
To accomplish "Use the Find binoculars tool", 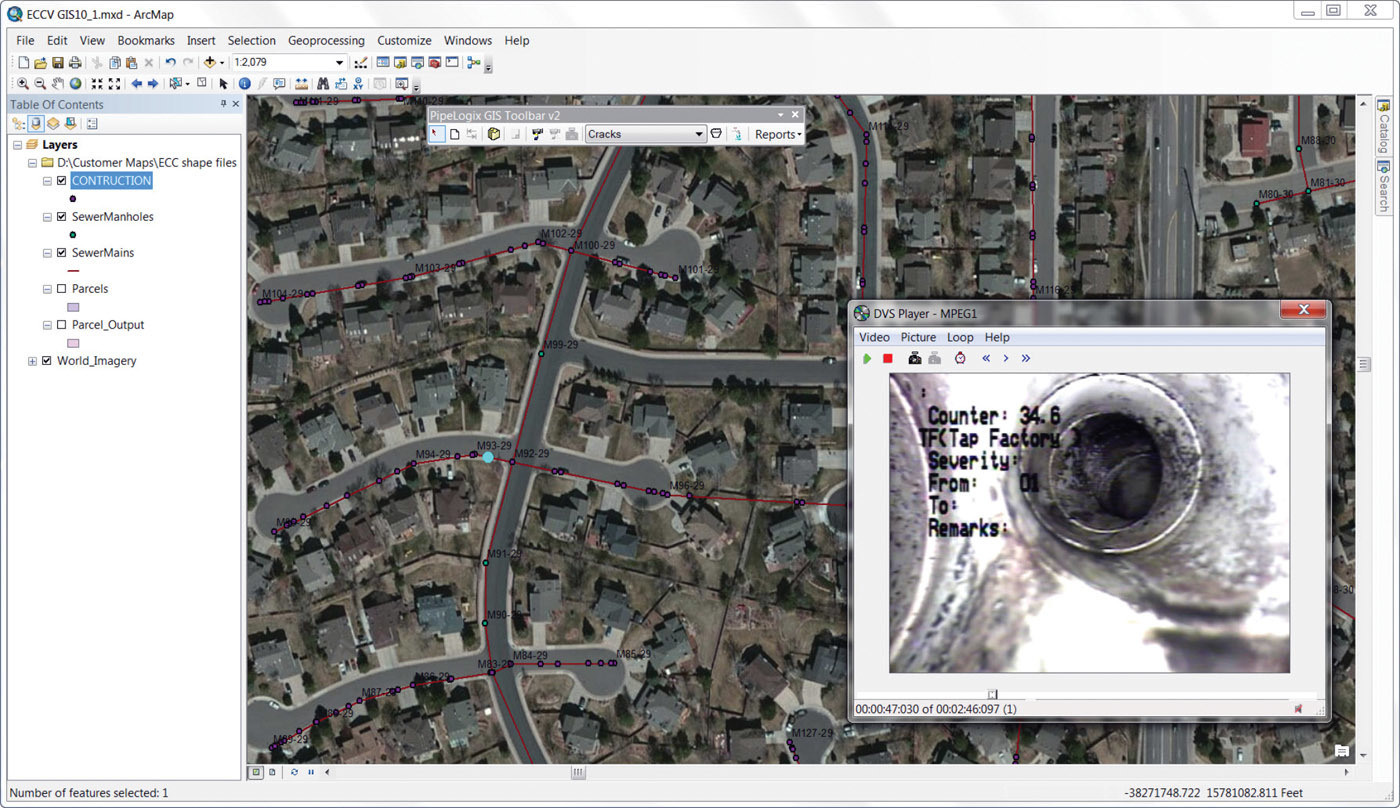I will [x=323, y=84].
